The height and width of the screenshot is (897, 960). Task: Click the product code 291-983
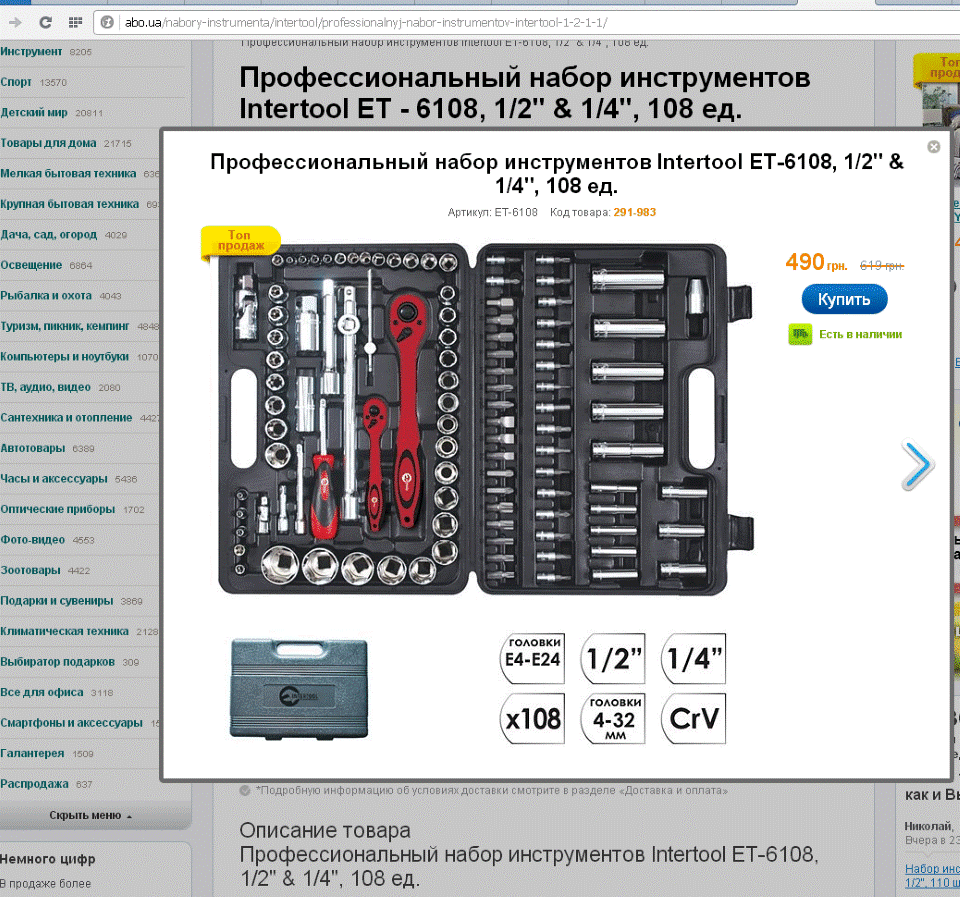634,212
